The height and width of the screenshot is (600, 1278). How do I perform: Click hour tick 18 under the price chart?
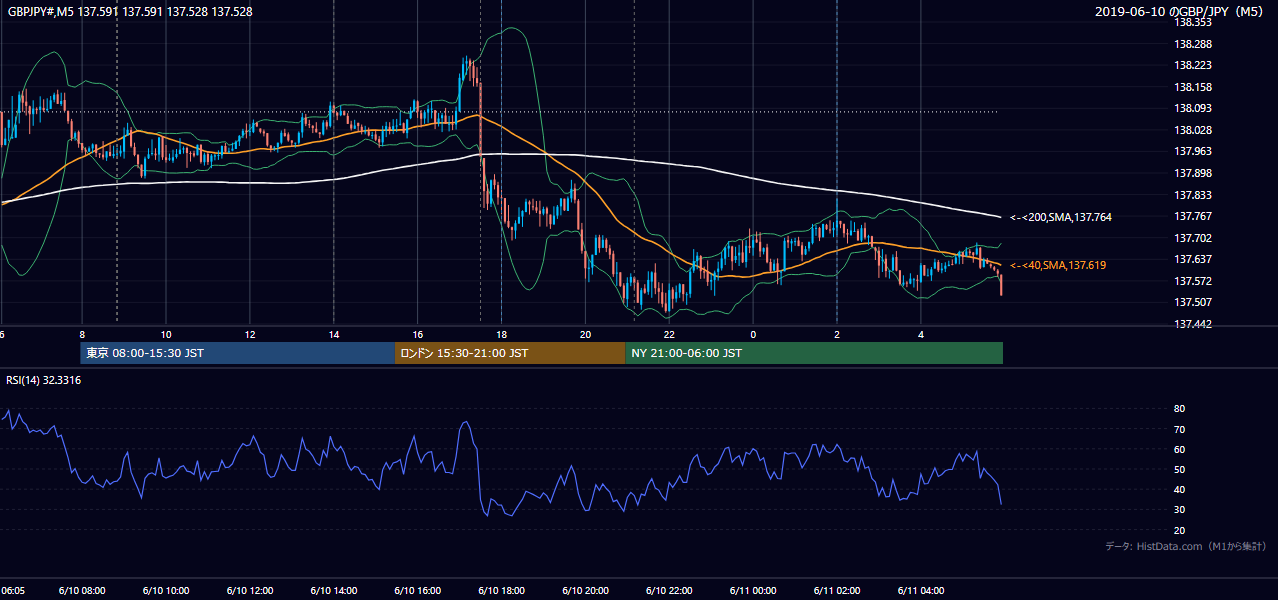502,335
